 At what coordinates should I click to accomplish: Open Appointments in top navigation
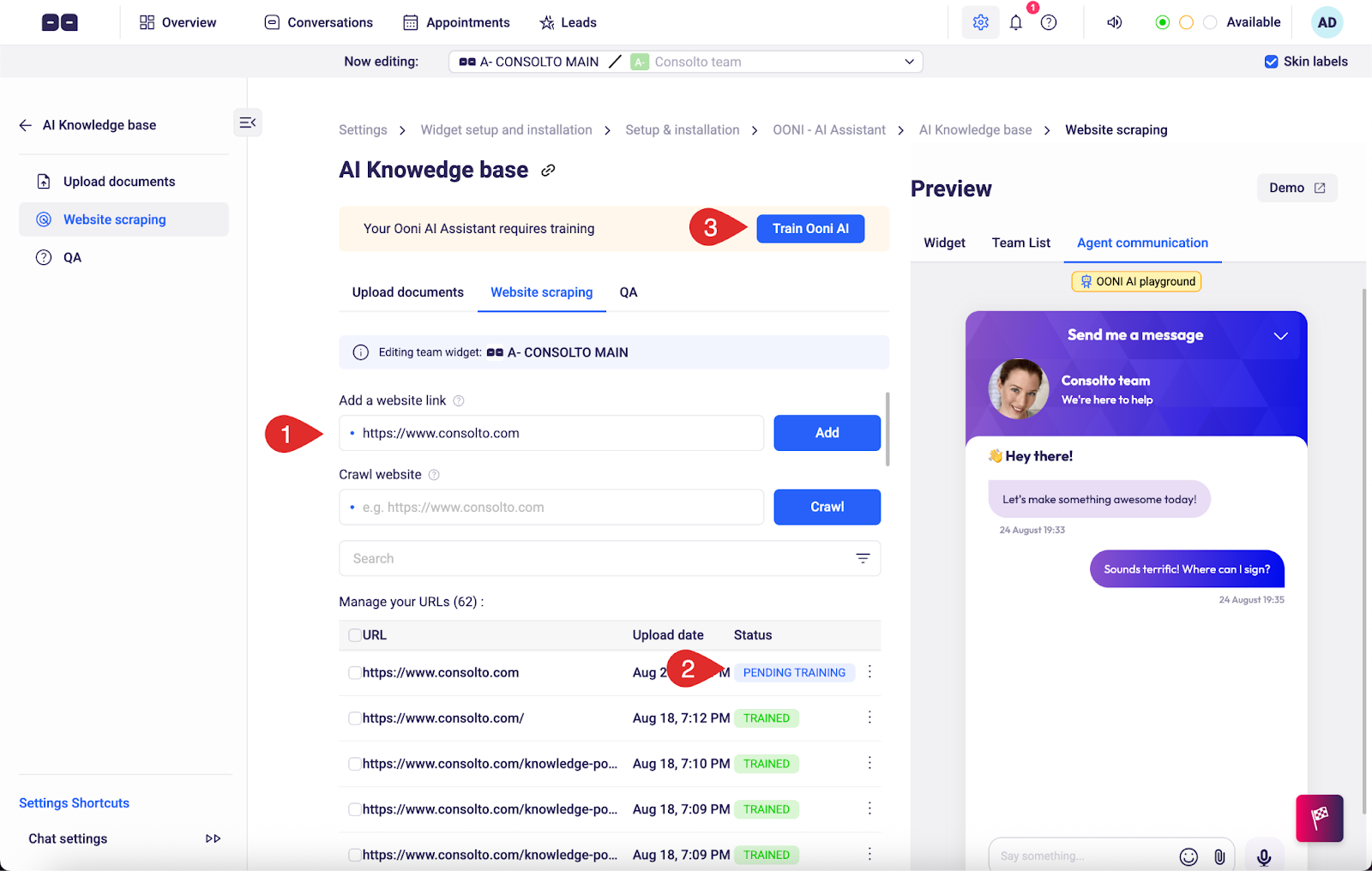point(457,22)
